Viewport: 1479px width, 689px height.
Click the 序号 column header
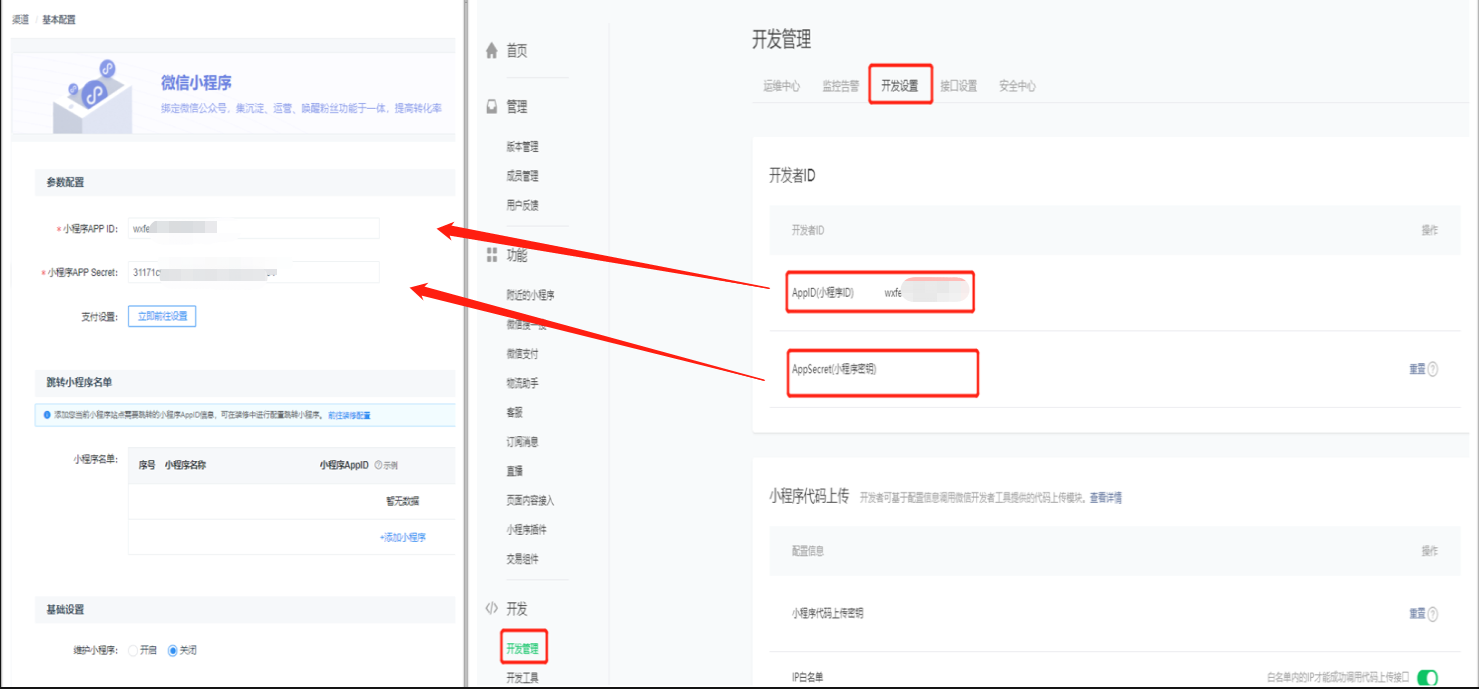point(146,465)
